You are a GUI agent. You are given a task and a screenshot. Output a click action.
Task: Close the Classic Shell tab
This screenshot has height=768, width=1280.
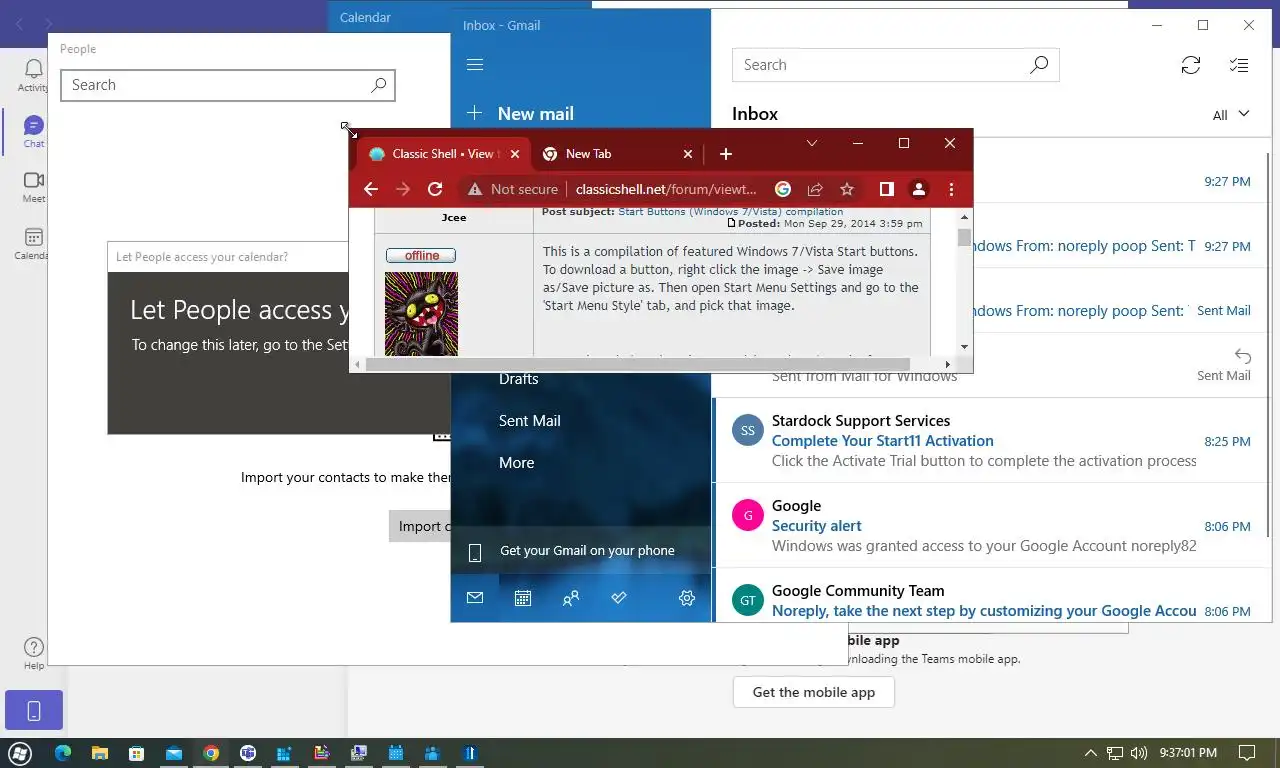(515, 154)
